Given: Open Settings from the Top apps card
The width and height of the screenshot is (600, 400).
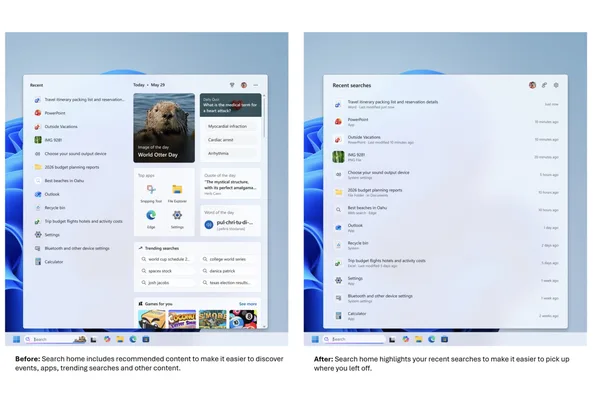Looking at the screenshot, I should click(x=177, y=219).
